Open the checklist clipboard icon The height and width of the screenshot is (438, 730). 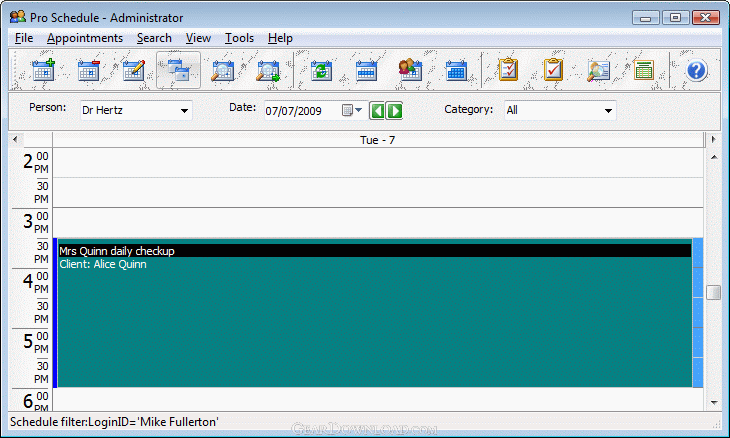[508, 70]
